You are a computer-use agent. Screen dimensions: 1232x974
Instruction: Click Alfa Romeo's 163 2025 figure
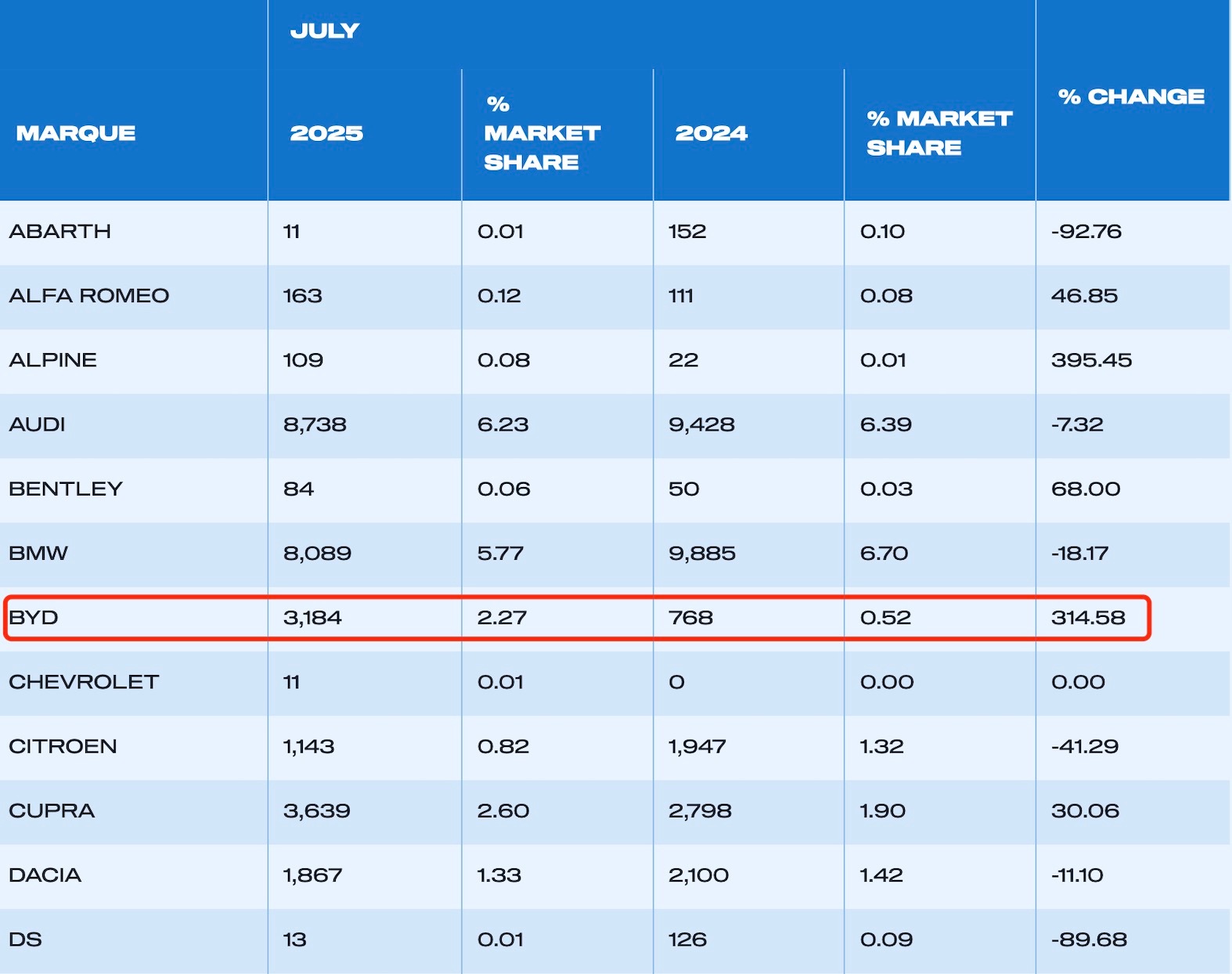coord(303,296)
